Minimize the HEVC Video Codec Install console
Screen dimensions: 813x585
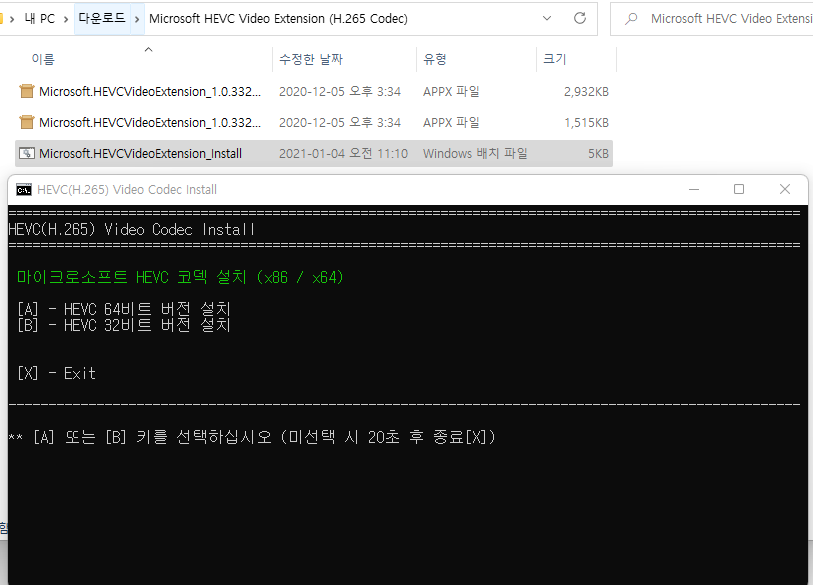[x=694, y=189]
